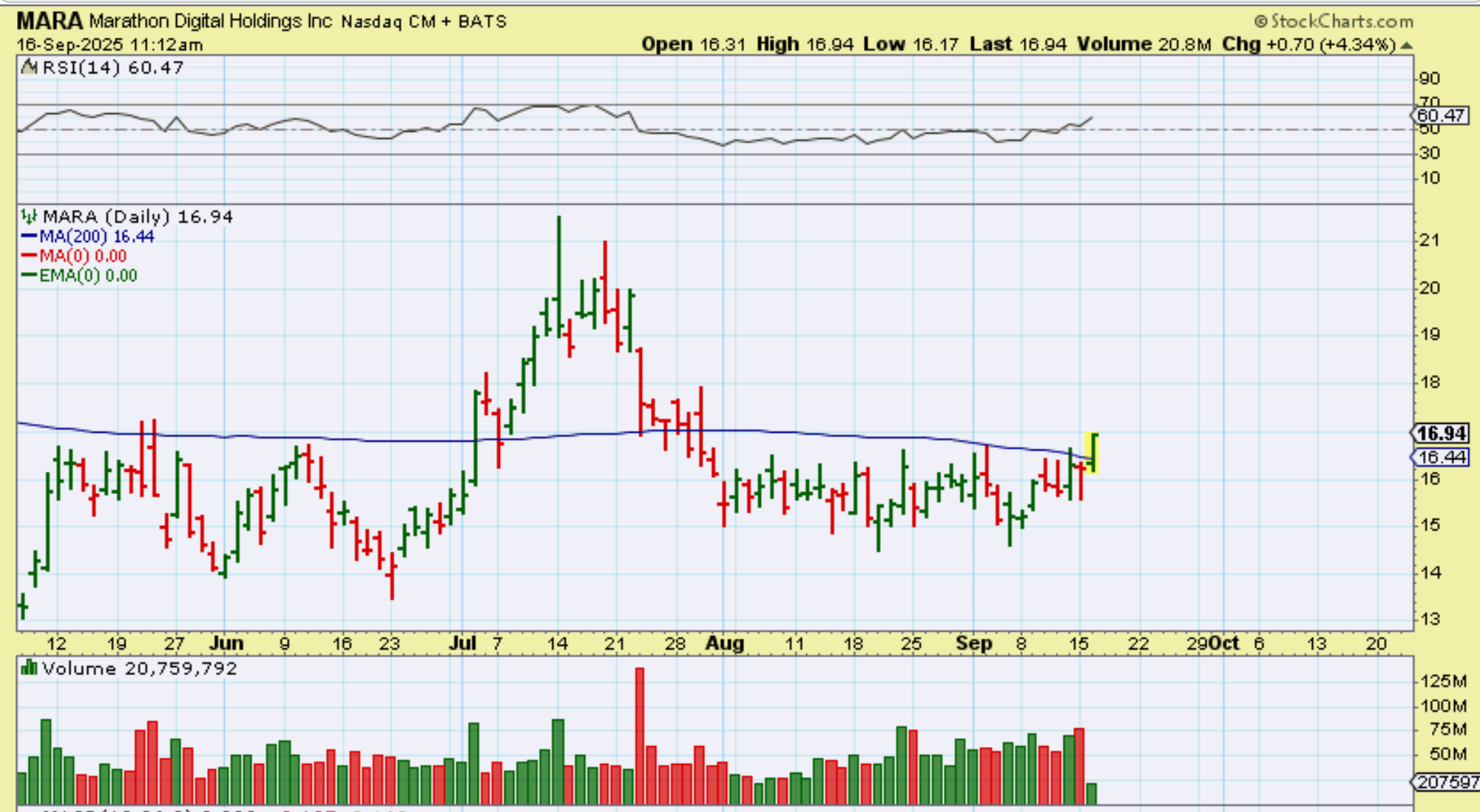Image resolution: width=1480 pixels, height=812 pixels.
Task: Click the RSI(14) indicator icon
Action: (x=29, y=67)
